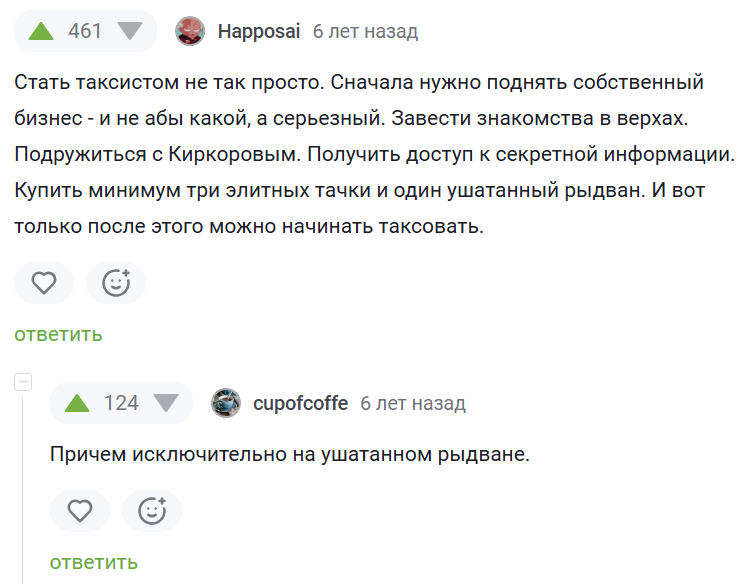The height and width of the screenshot is (584, 749).
Task: Upvote cupofcoffe's reply with green arrow
Action: (77, 403)
